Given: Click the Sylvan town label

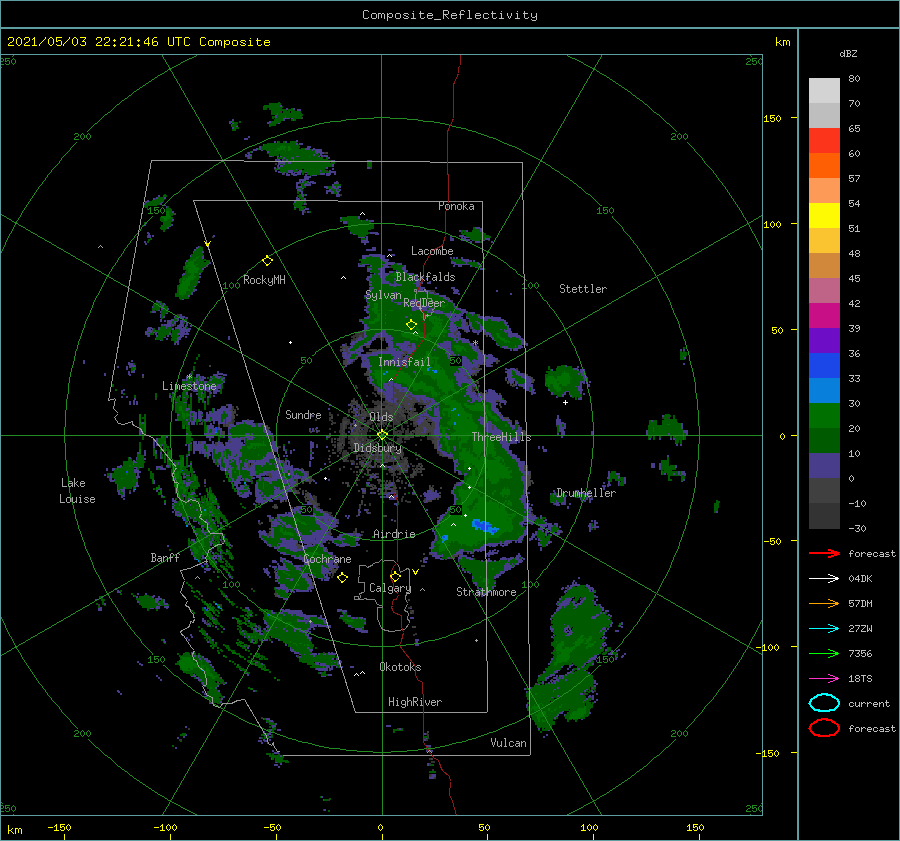Looking at the screenshot, I should (383, 295).
